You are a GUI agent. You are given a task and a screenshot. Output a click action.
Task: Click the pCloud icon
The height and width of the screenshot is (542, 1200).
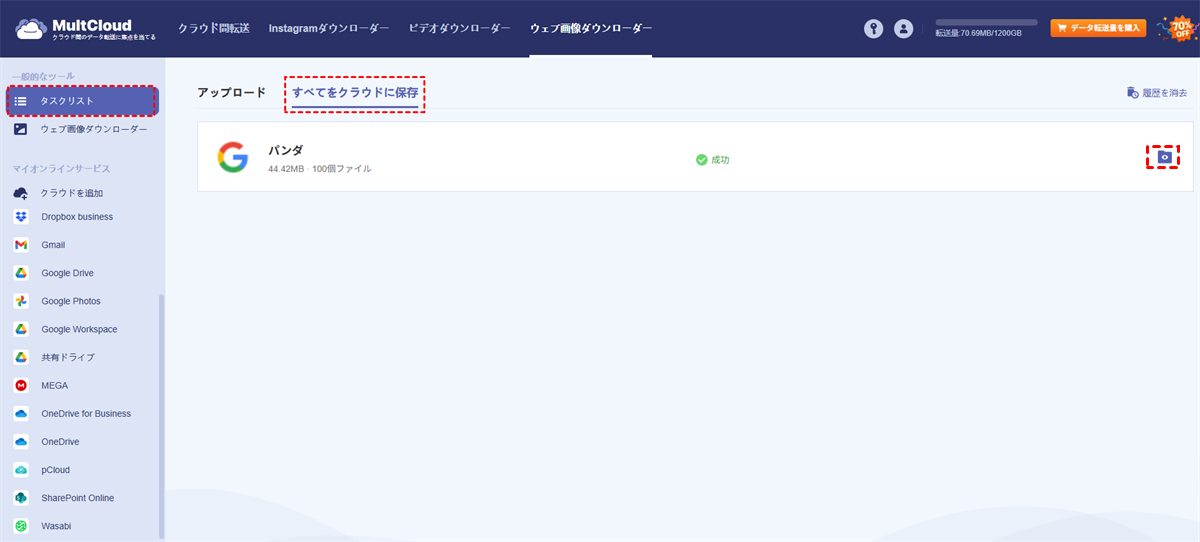point(21,469)
